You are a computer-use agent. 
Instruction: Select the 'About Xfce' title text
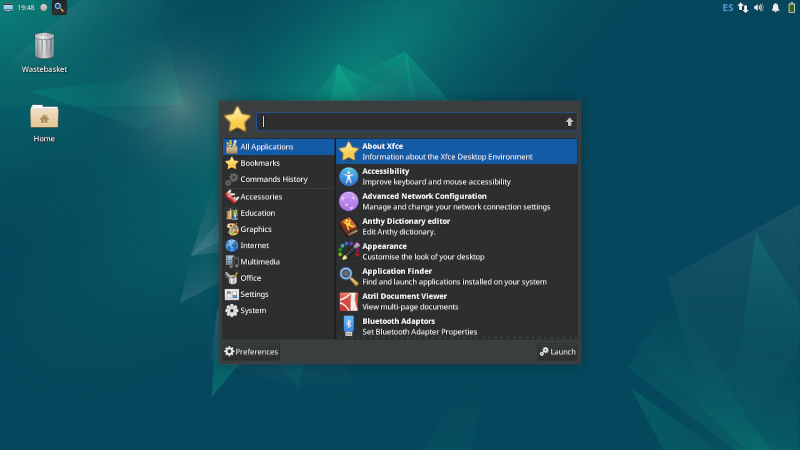[x=383, y=146]
